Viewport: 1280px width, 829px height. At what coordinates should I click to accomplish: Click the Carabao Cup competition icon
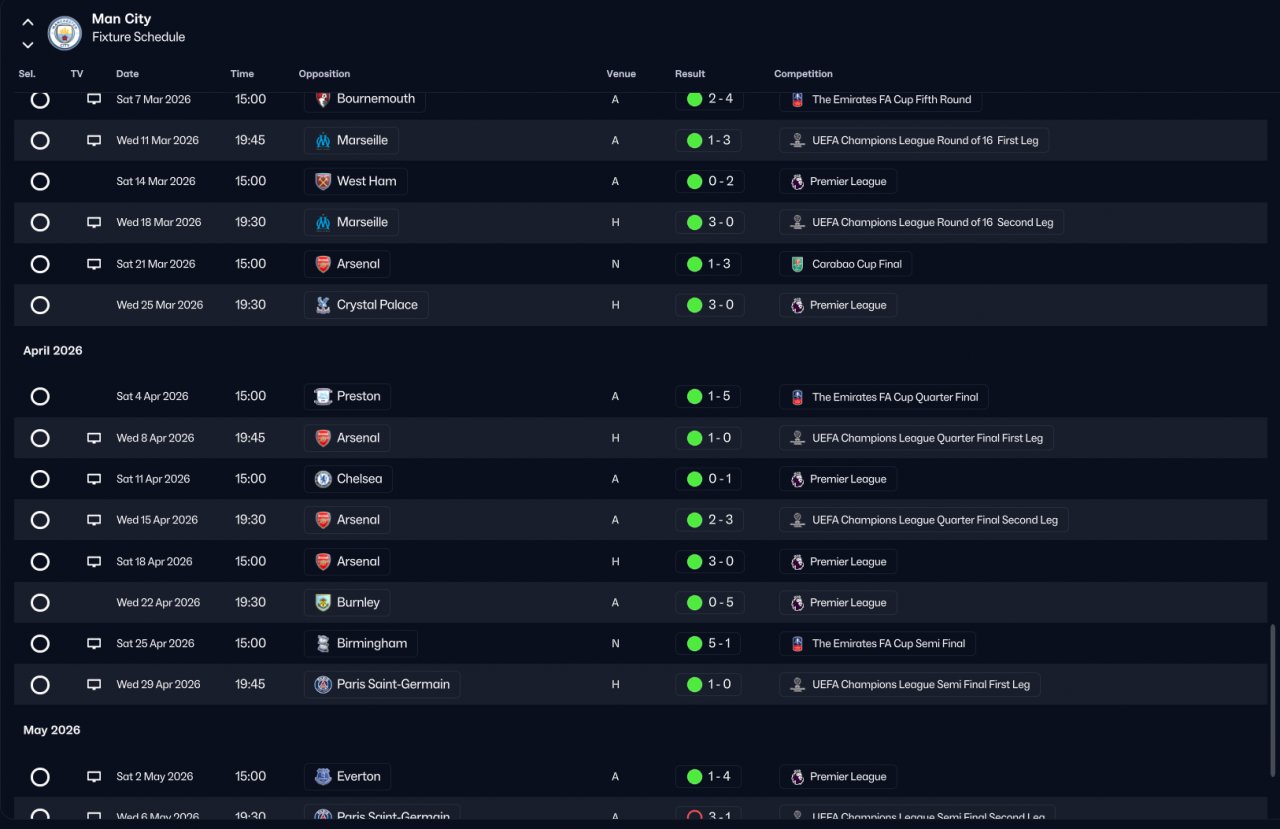(797, 264)
